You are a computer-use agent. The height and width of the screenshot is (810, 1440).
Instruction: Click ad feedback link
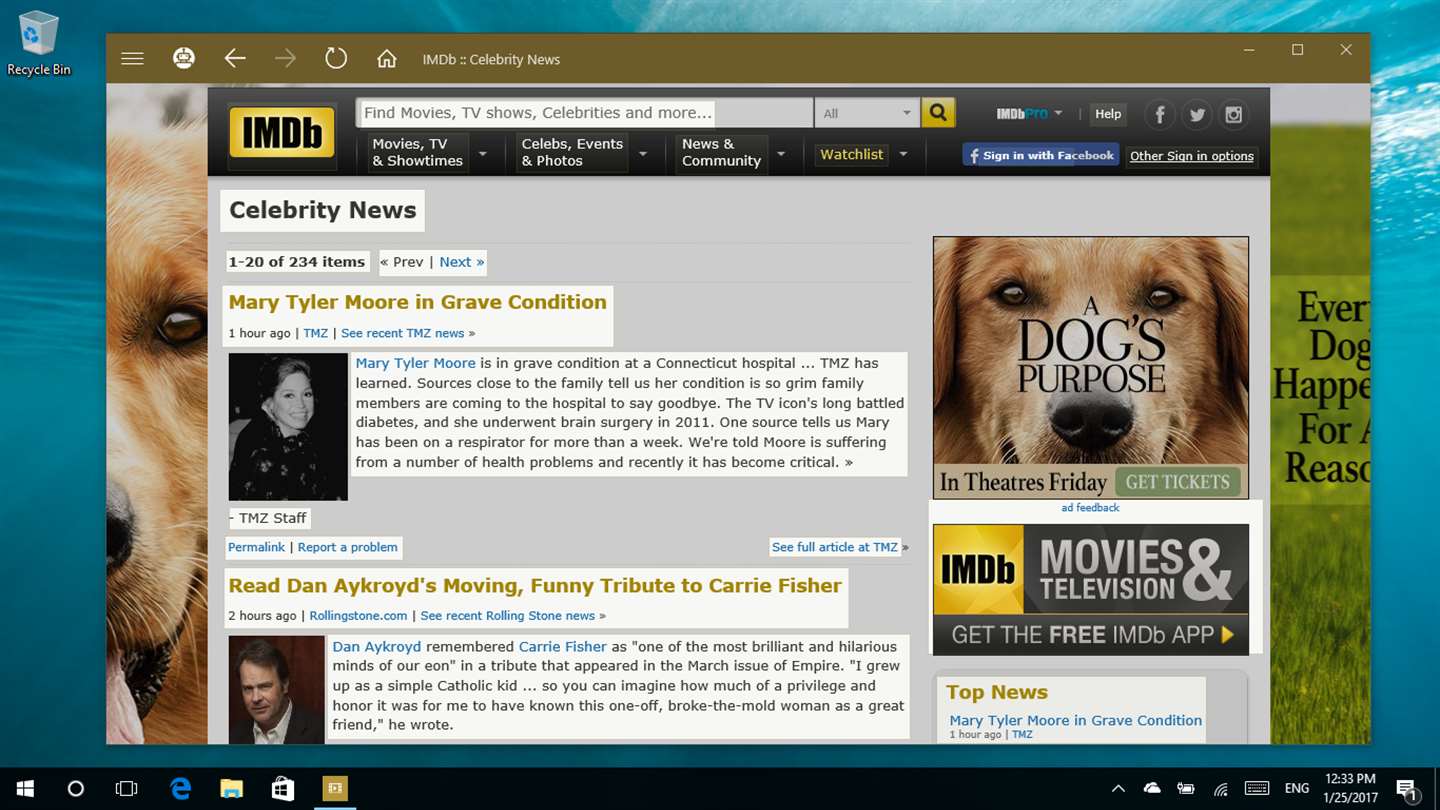click(1090, 508)
